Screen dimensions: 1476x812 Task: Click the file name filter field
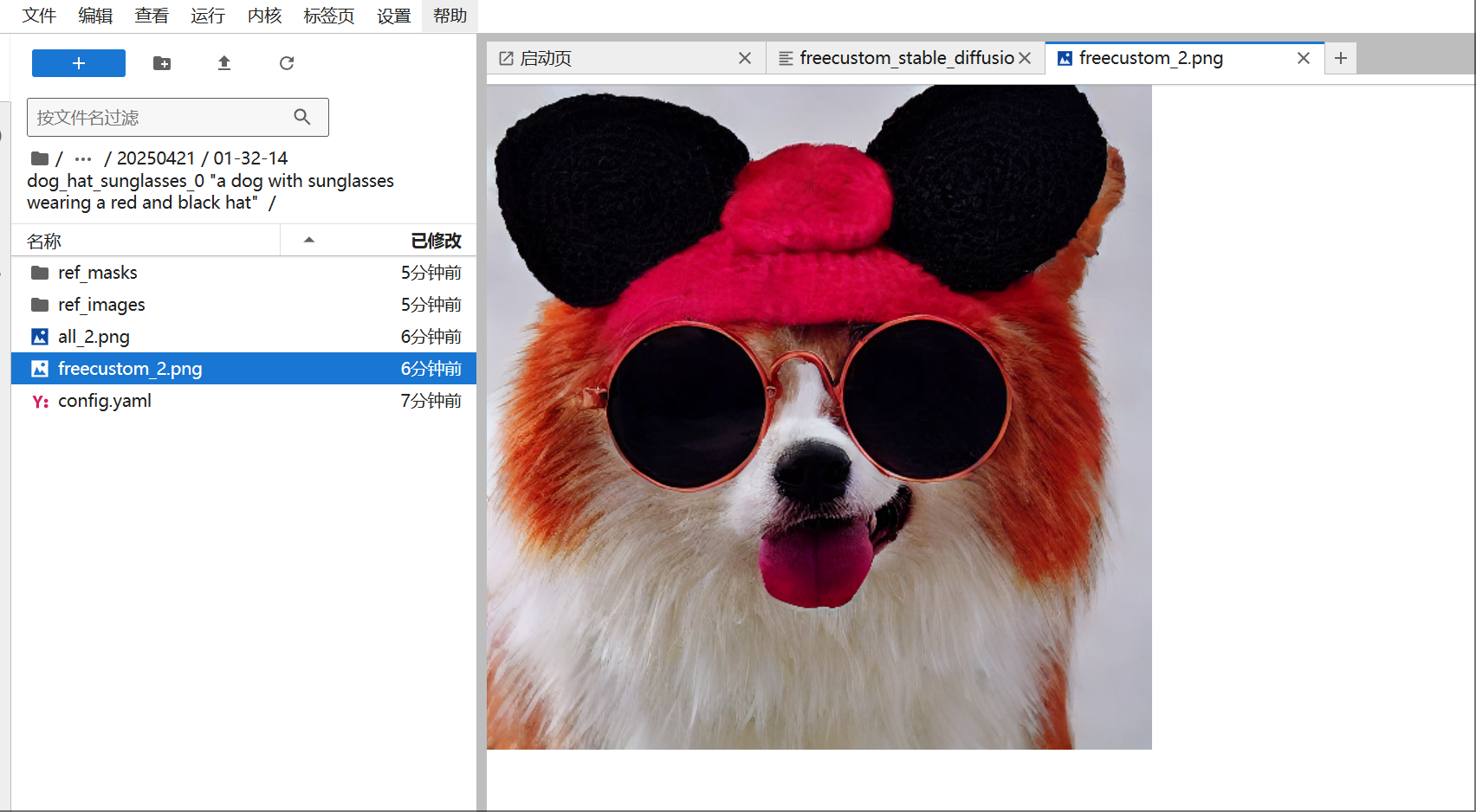[x=160, y=118]
